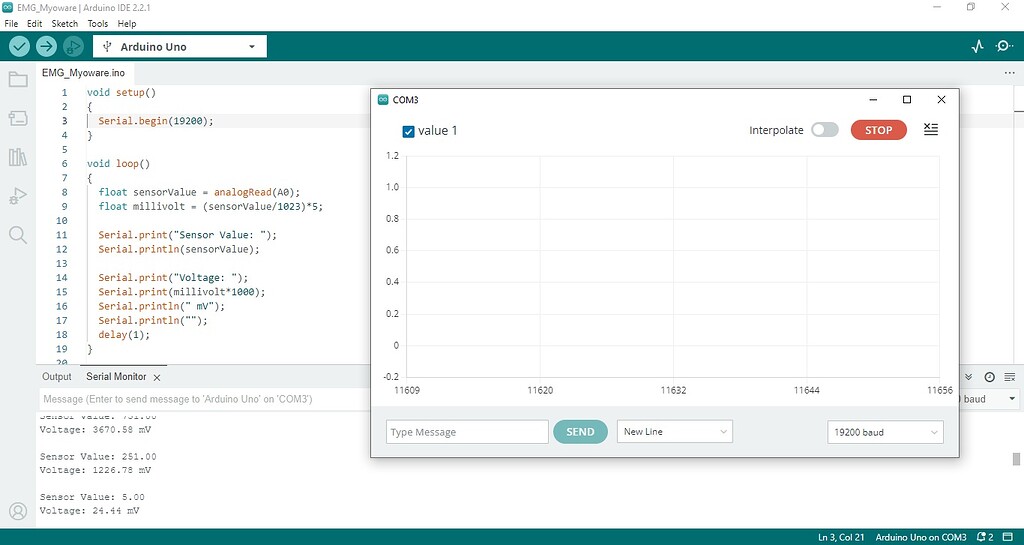Click the red STOP button
The image size is (1024, 545).
point(878,130)
